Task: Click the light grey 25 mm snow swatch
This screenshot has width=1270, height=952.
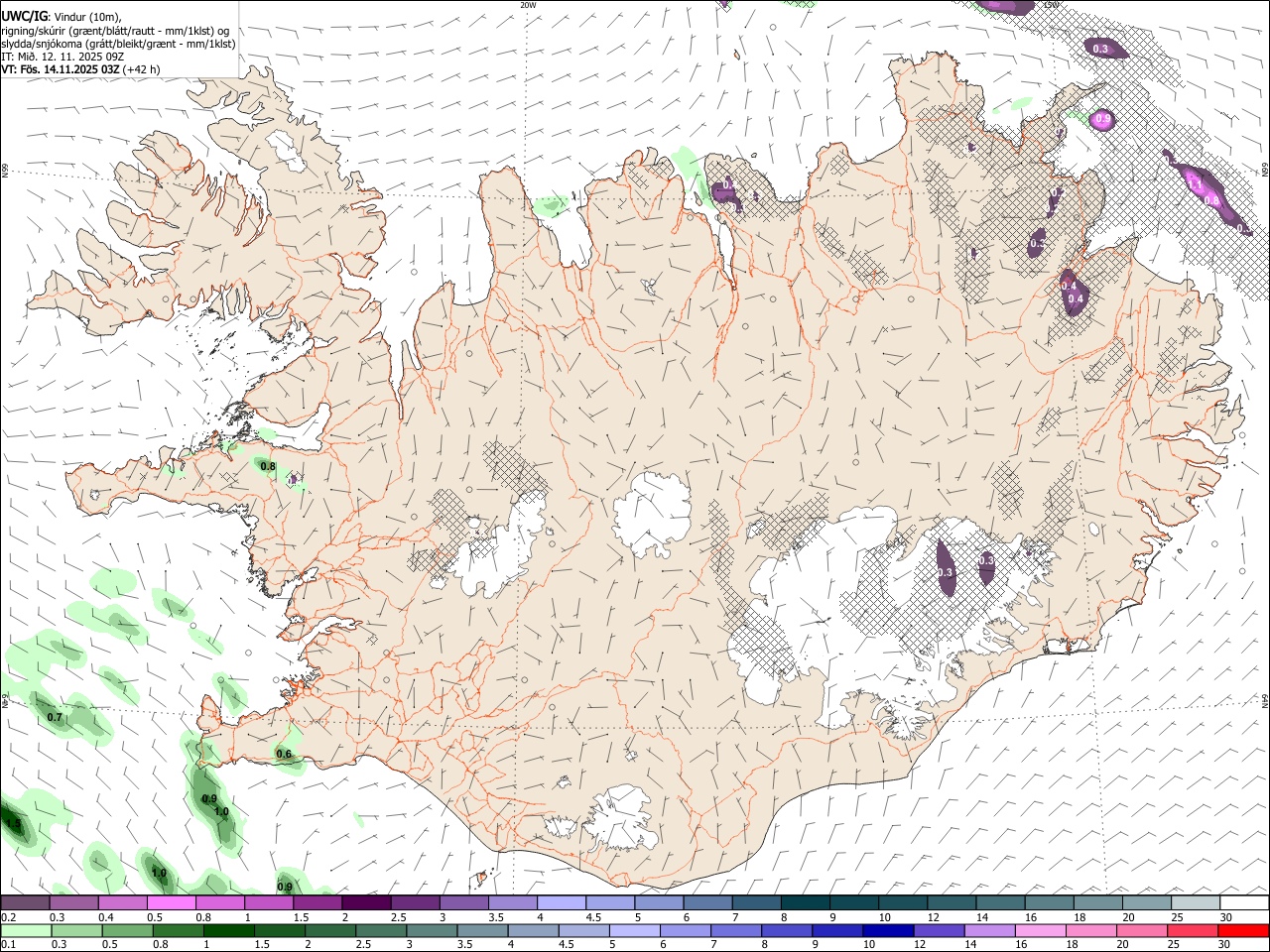Action: click(x=1196, y=903)
